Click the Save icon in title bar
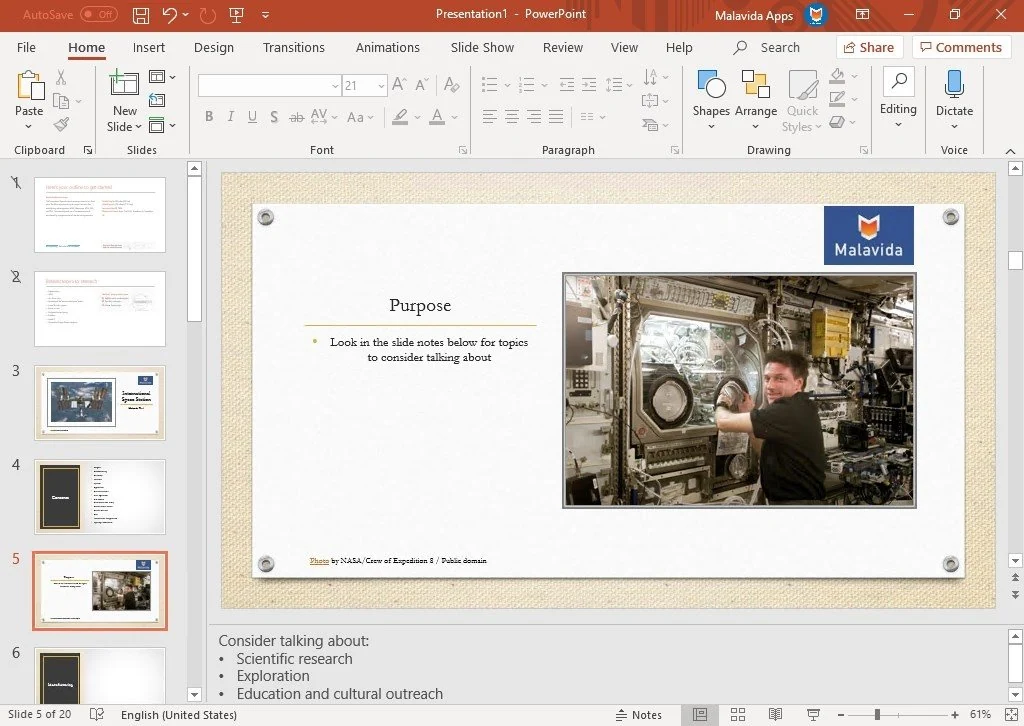This screenshot has width=1024, height=726. pyautogui.click(x=141, y=14)
